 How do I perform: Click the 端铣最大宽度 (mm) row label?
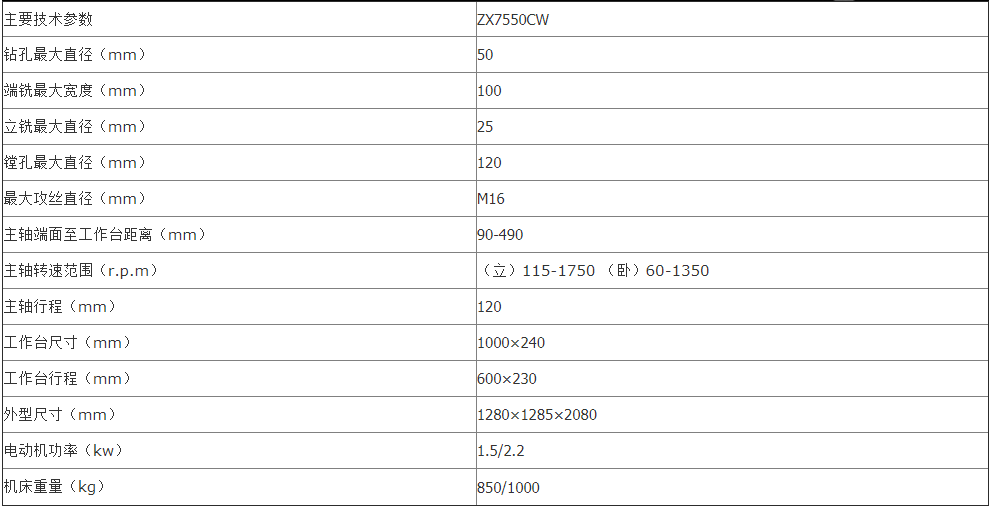click(x=75, y=91)
